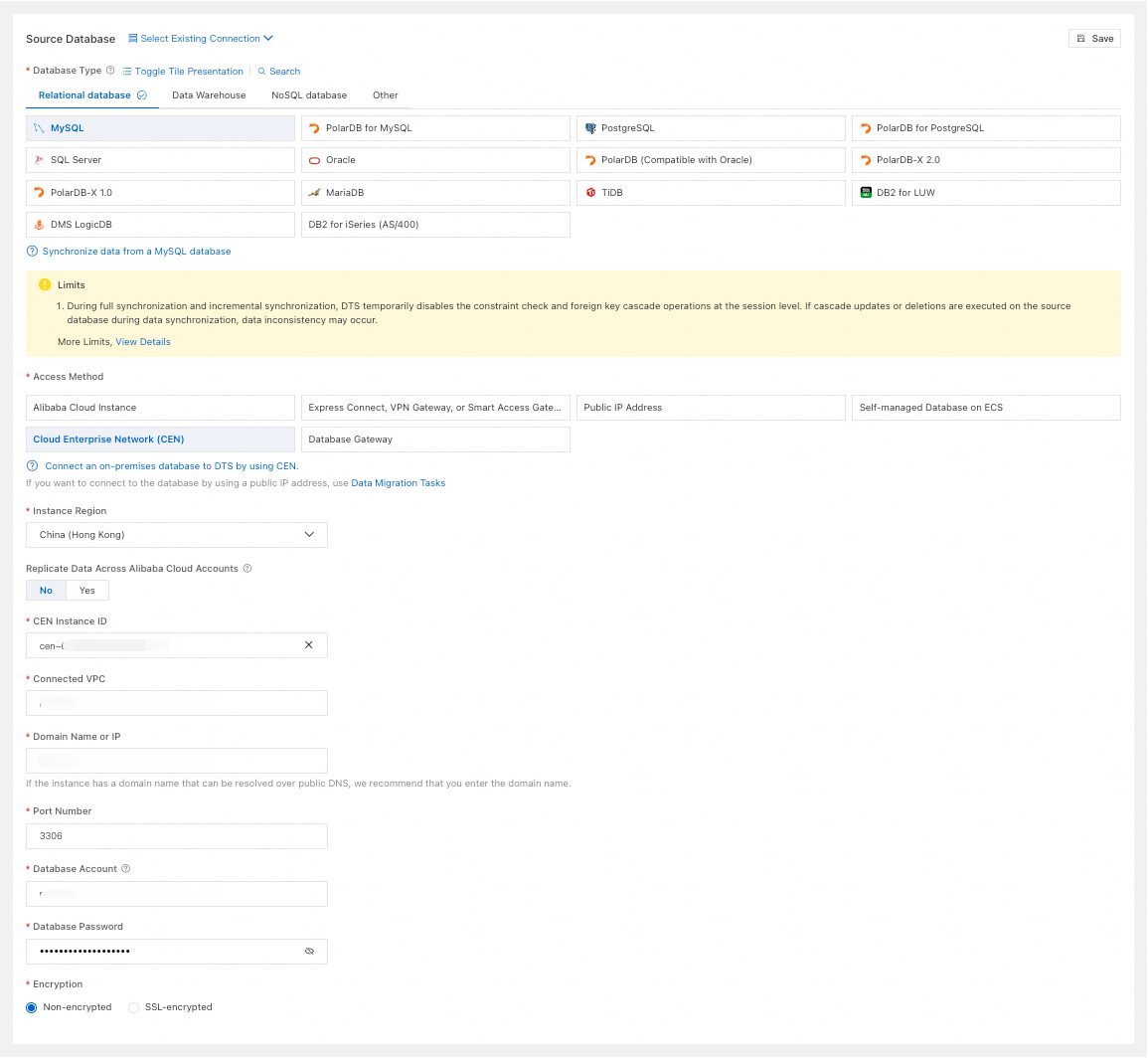Open Synchronize data from a MySQL database link
The width and height of the screenshot is (1148, 1058).
point(136,252)
